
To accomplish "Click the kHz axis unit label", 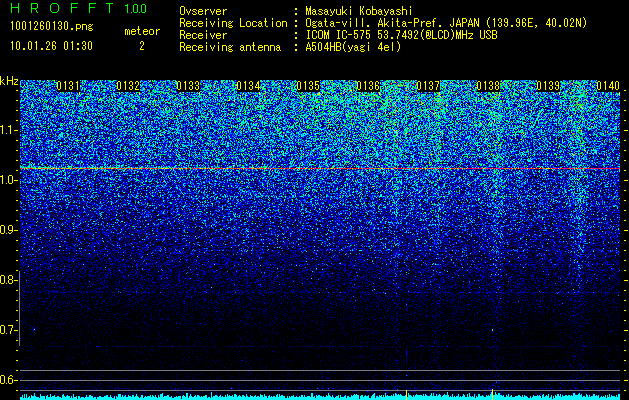I will (9, 81).
